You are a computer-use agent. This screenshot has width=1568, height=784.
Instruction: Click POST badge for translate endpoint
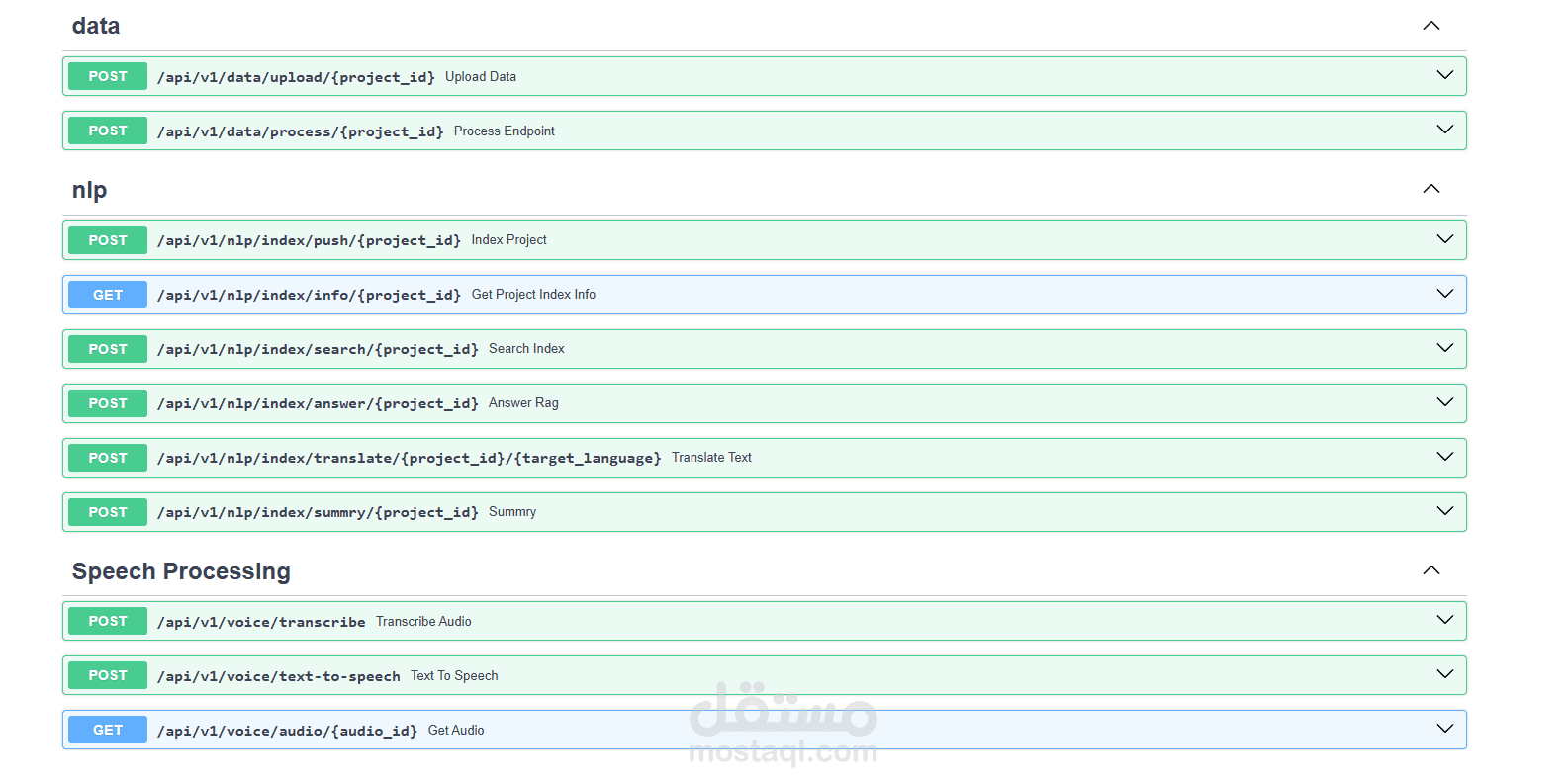click(108, 458)
